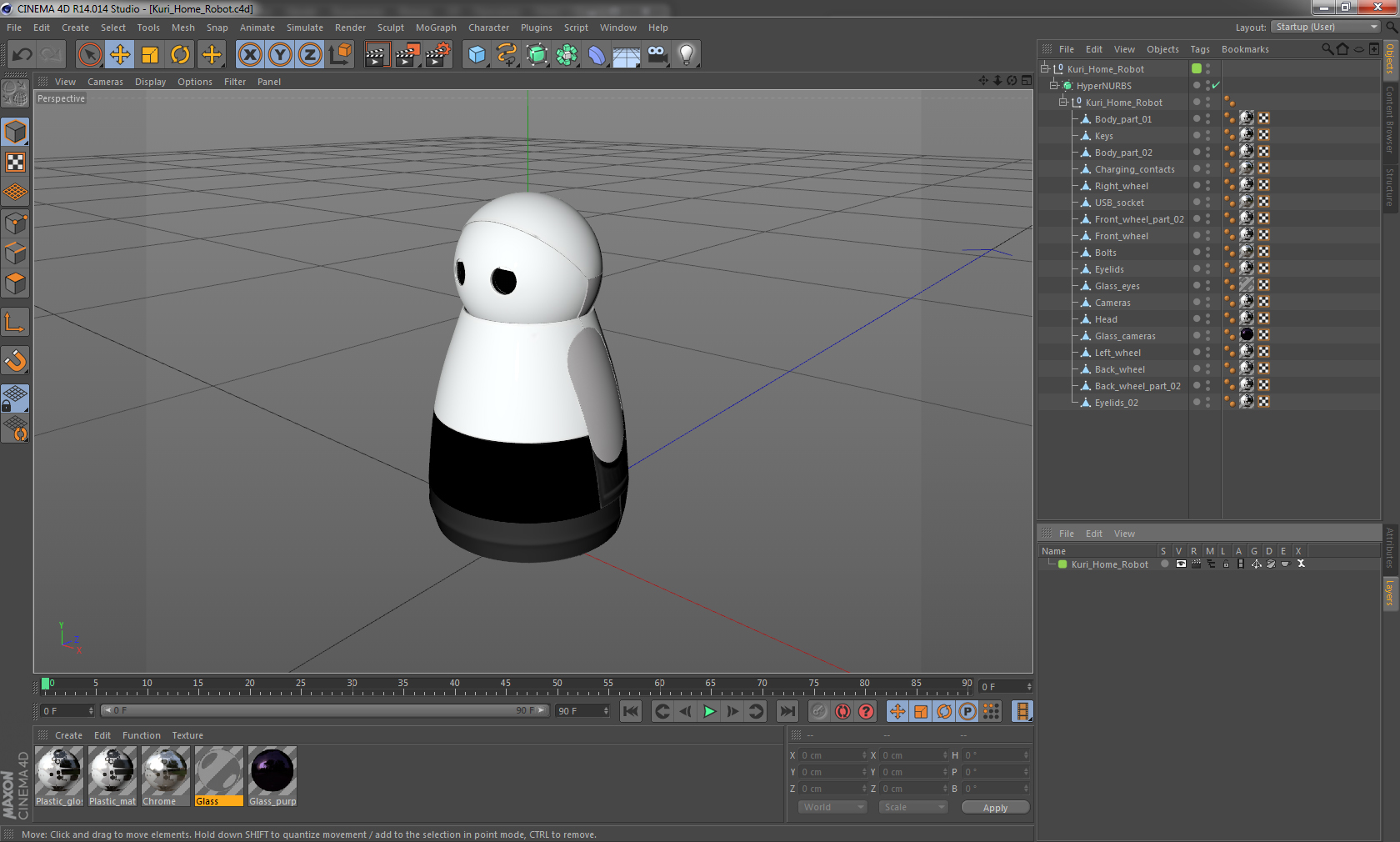Toggle Y axis lock
The height and width of the screenshot is (842, 1400).
(280, 55)
